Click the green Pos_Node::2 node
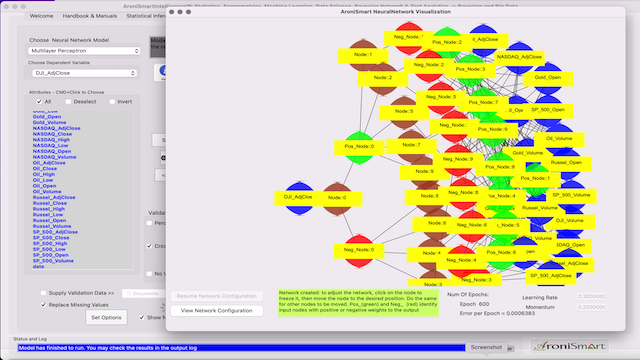The width and height of the screenshot is (640, 360). pyautogui.click(x=447, y=42)
